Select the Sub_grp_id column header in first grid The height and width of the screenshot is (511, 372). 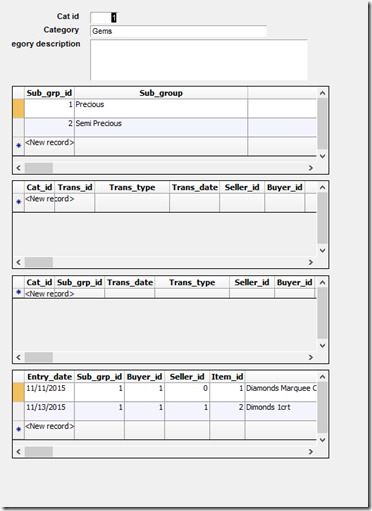click(x=49, y=93)
